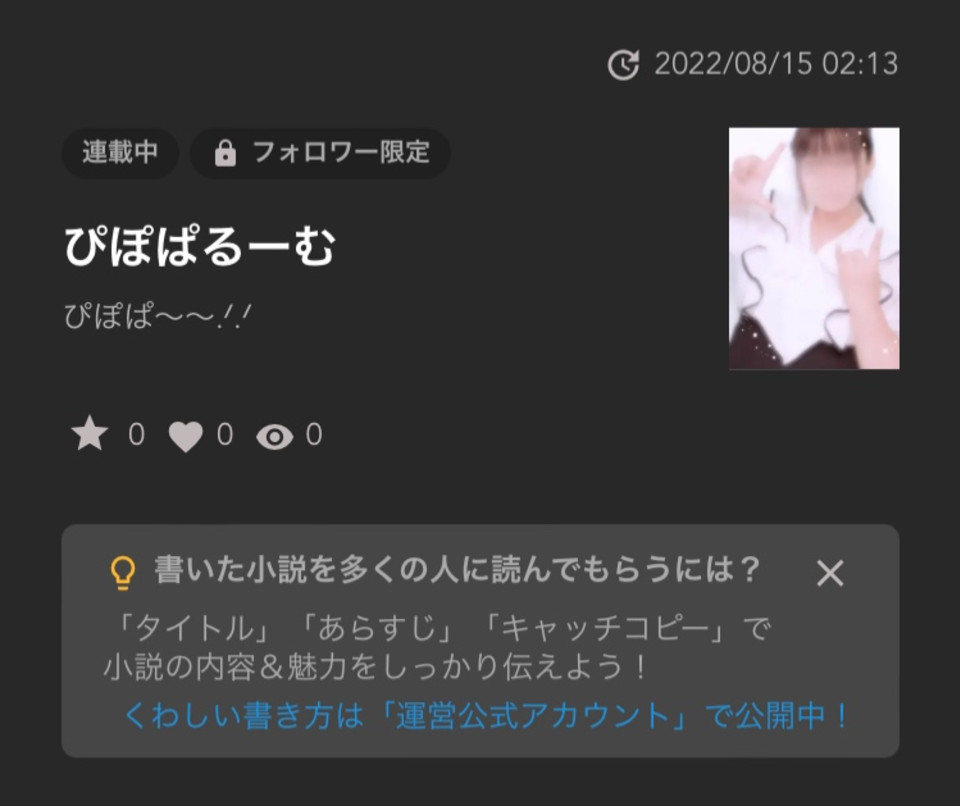Open the novel title ぴぽぱるーむ
This screenshot has width=960, height=806.
(x=200, y=246)
